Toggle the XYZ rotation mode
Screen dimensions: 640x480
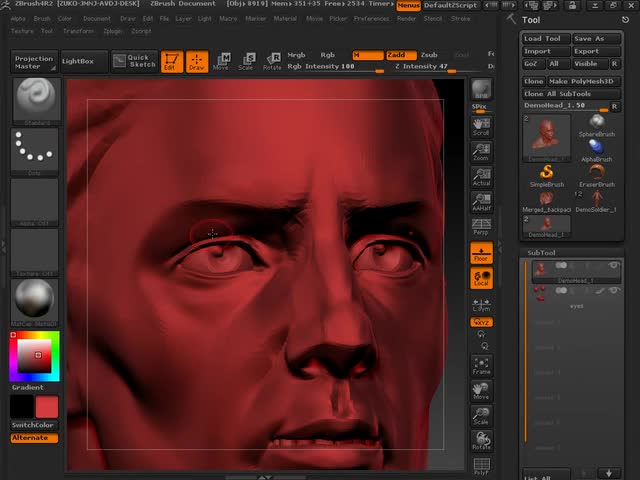pos(482,322)
